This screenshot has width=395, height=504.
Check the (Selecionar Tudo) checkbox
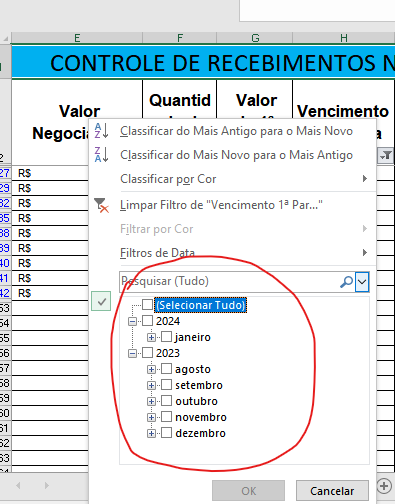tap(147, 304)
